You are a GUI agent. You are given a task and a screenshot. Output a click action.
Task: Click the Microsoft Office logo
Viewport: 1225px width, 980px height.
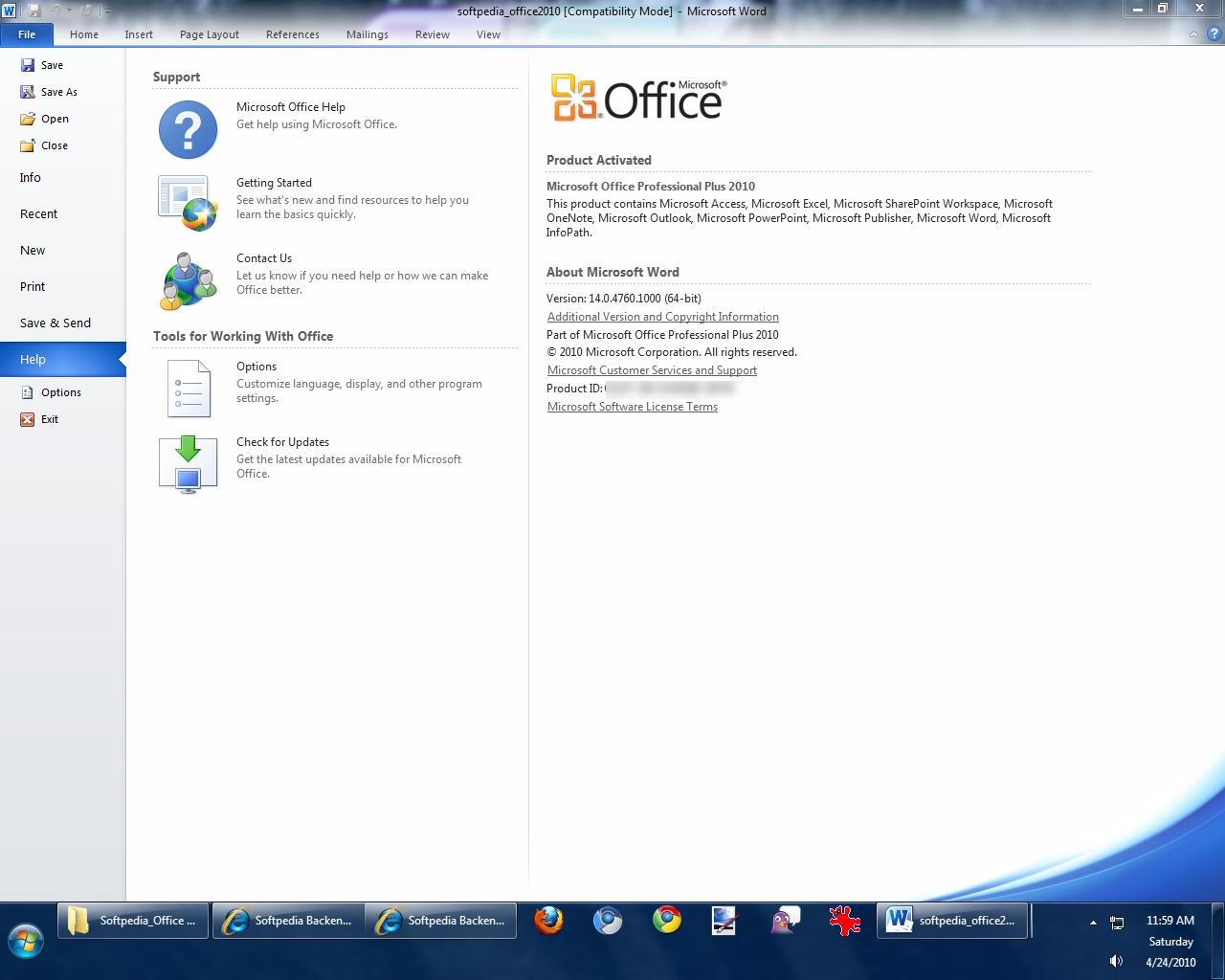pos(638,98)
